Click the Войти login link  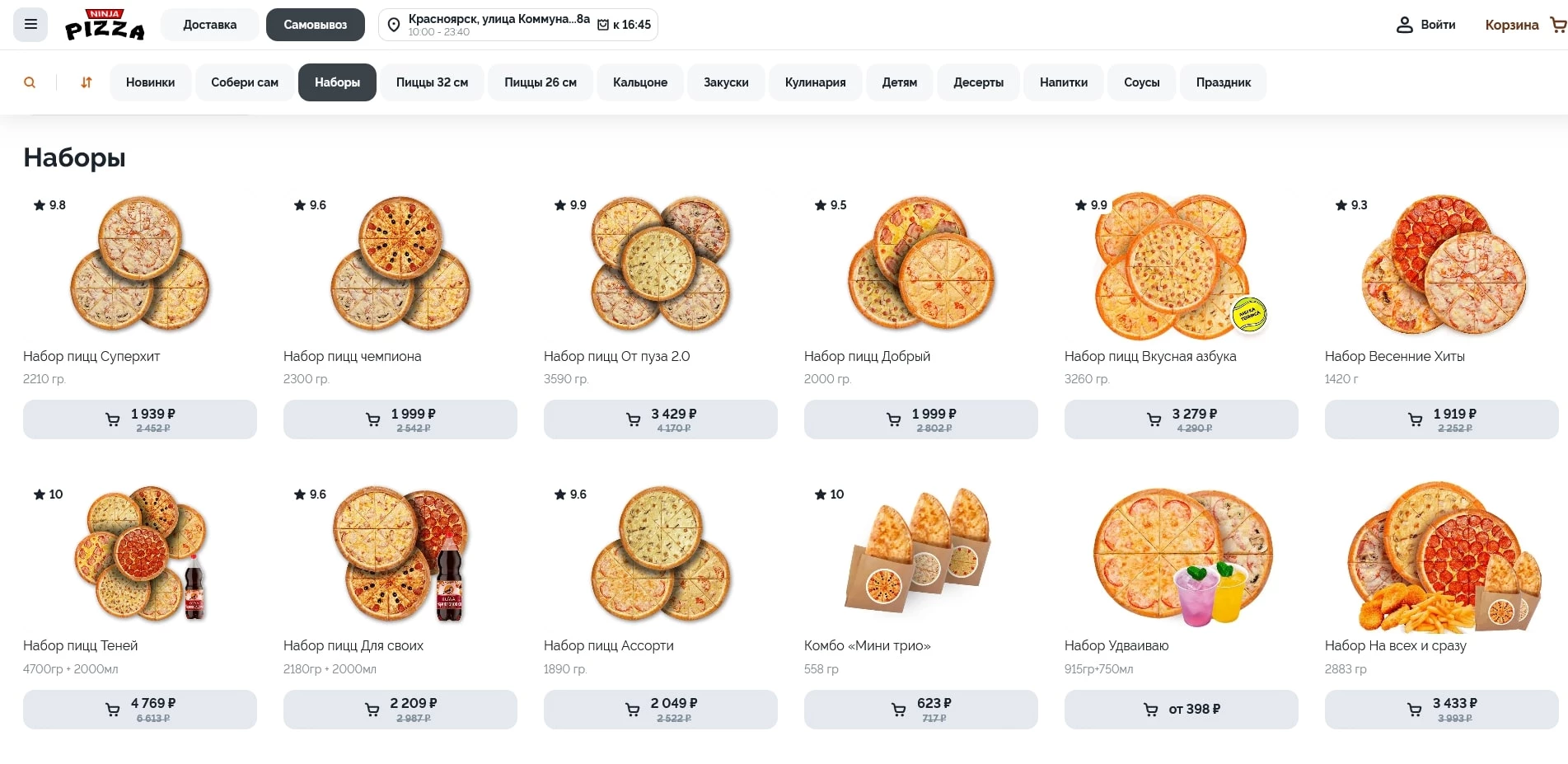click(1438, 25)
